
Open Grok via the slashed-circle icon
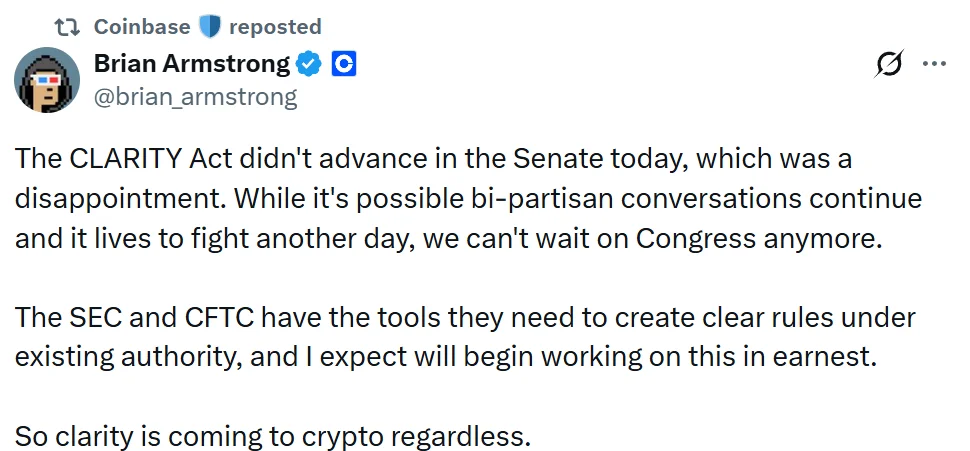click(x=890, y=64)
